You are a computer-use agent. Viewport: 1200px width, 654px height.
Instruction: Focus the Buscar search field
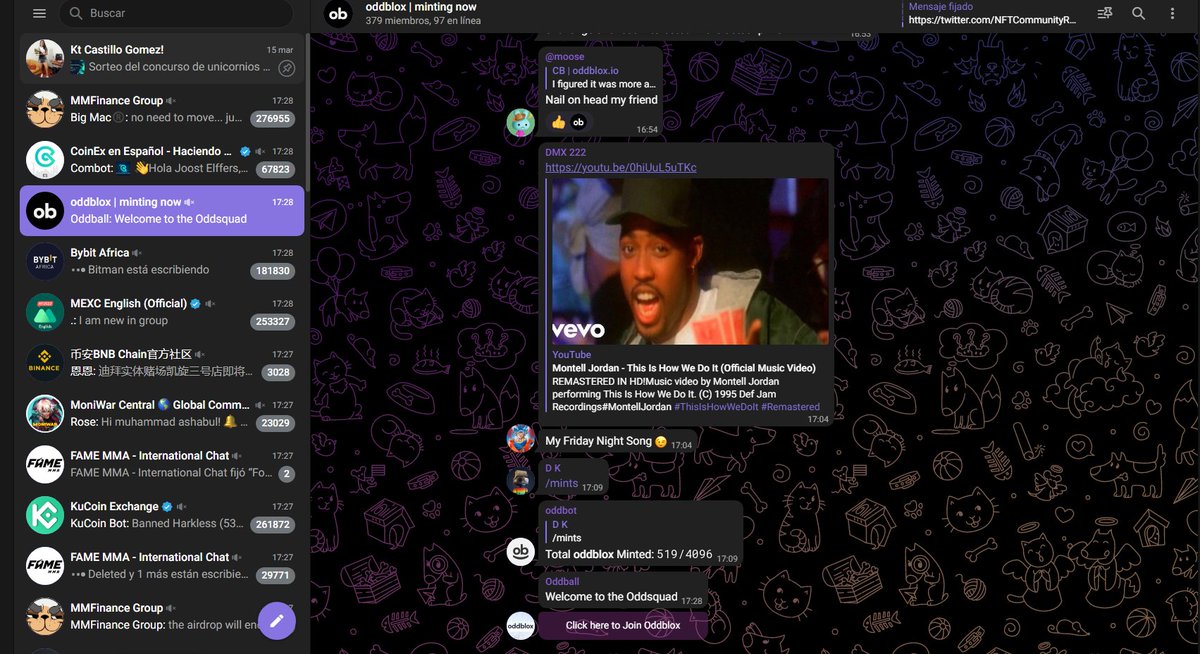pos(175,14)
